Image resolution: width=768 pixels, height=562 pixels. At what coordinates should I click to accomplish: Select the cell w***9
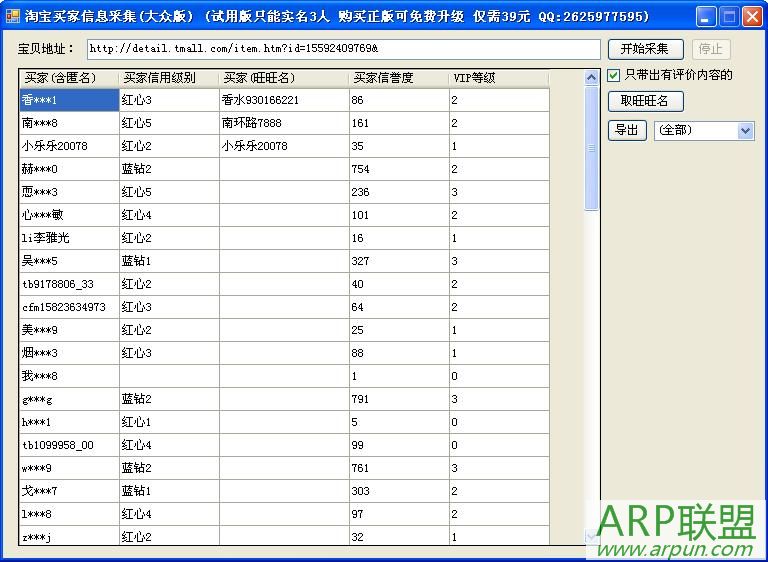click(x=69, y=468)
